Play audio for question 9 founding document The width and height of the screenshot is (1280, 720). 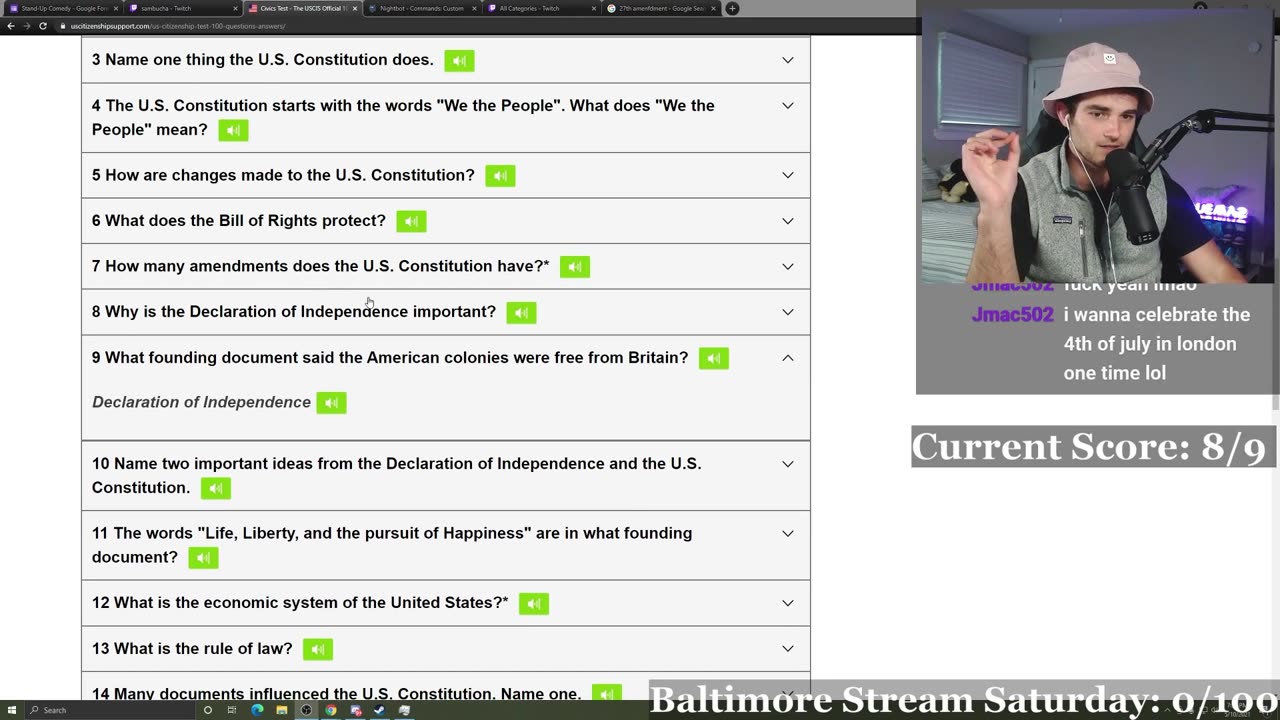713,358
